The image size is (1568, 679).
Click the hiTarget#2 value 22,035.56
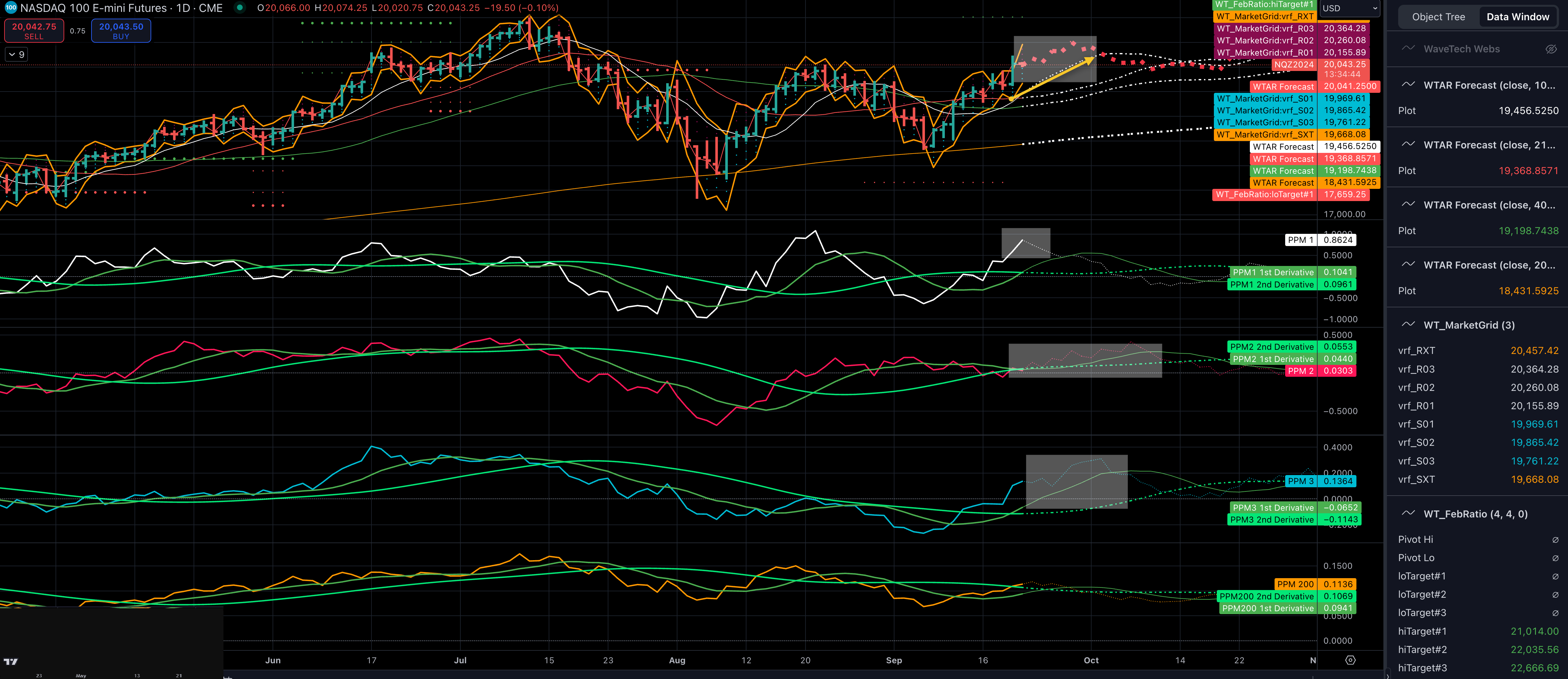[1535, 650]
